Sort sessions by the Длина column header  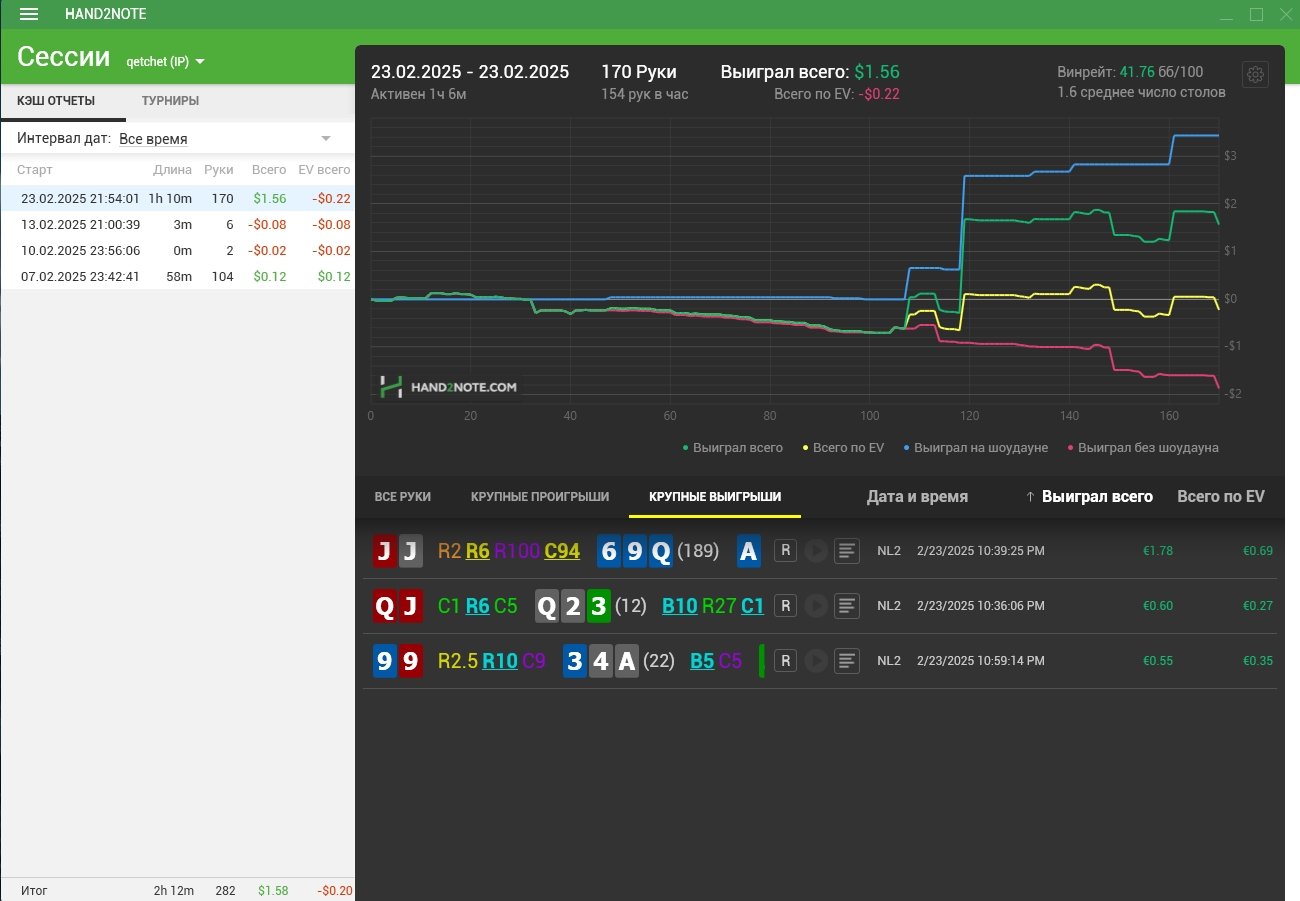point(172,170)
